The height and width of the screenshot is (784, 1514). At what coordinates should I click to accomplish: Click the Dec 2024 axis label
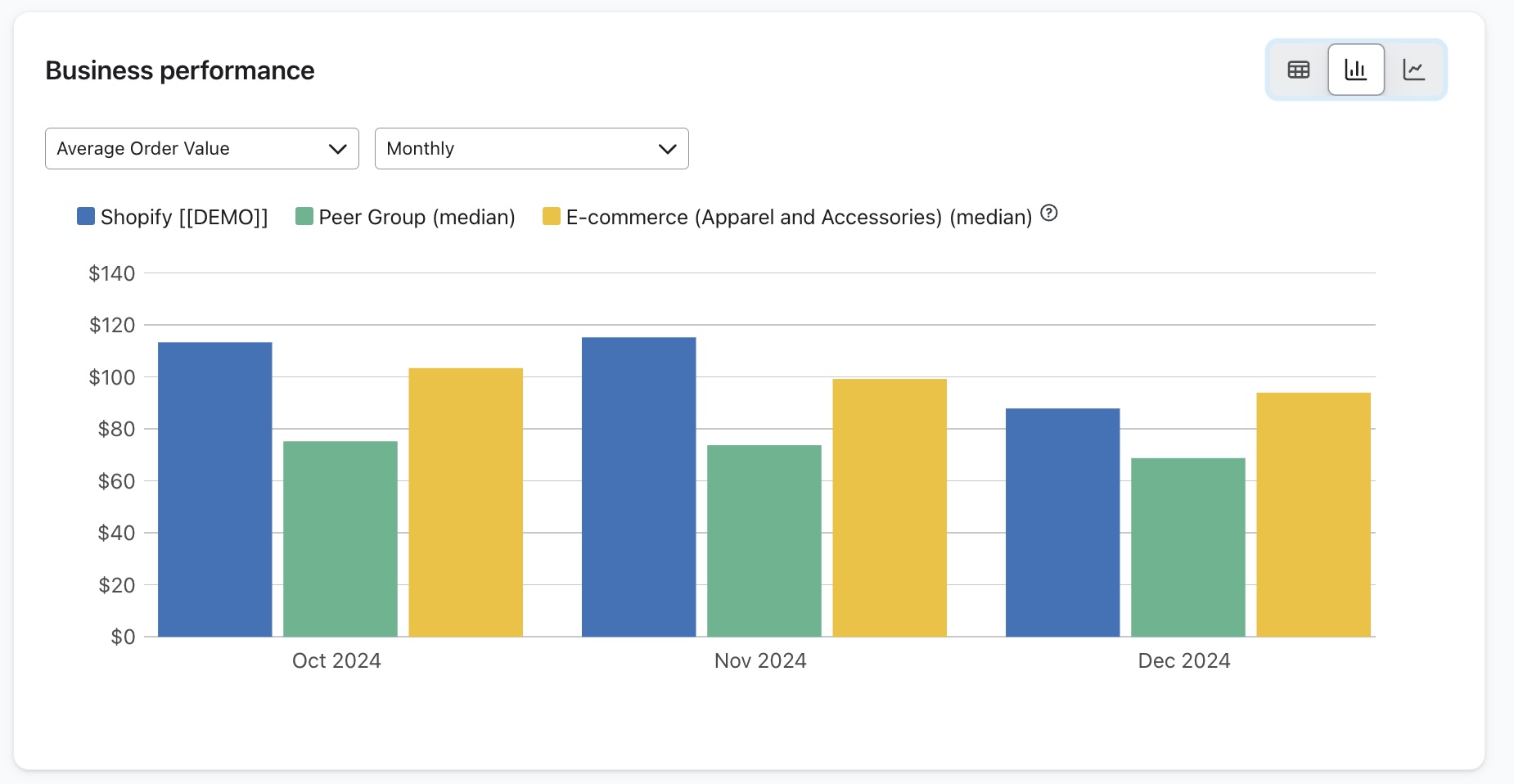(1184, 660)
